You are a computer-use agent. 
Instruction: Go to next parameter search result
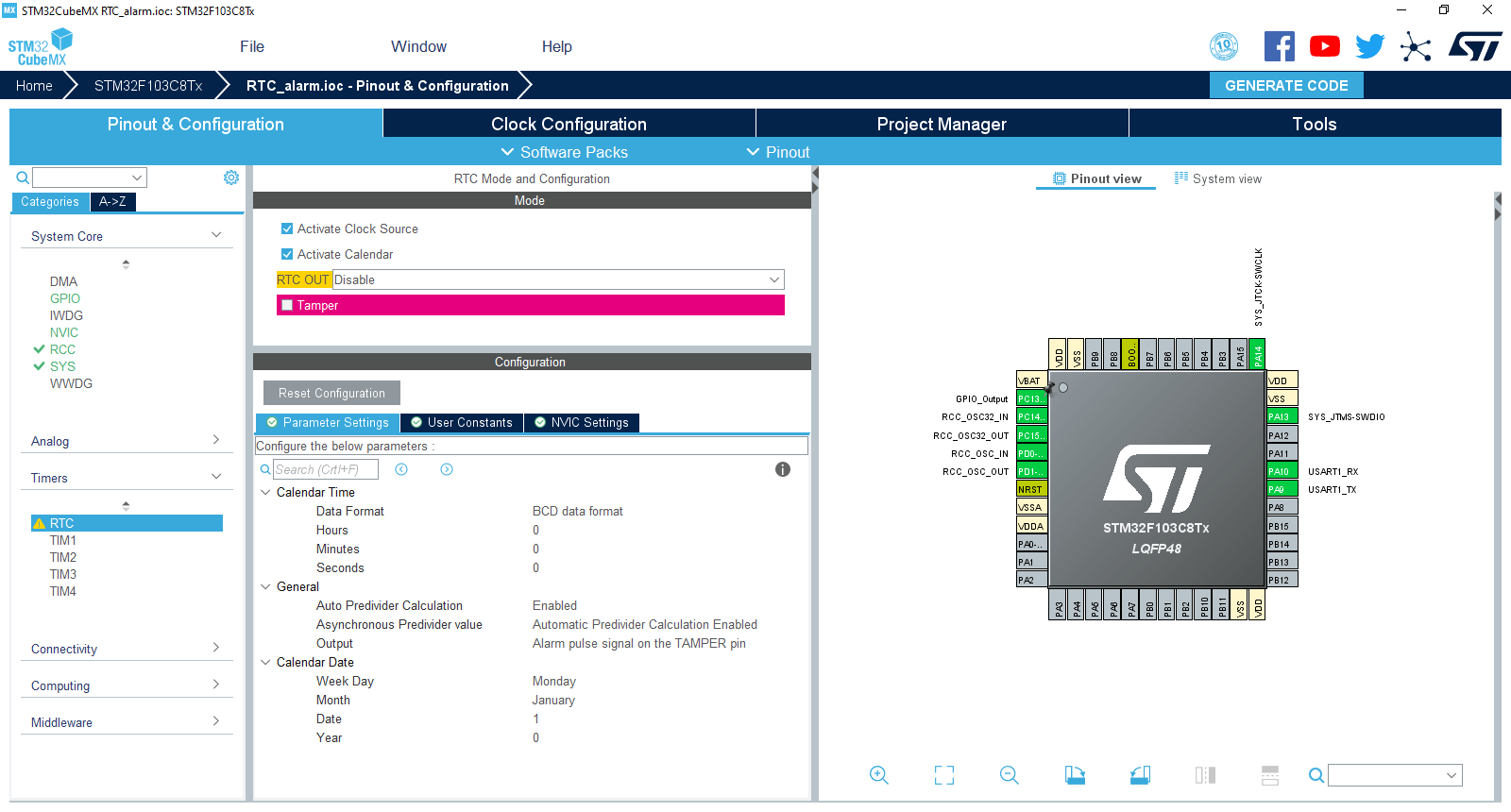[447, 469]
